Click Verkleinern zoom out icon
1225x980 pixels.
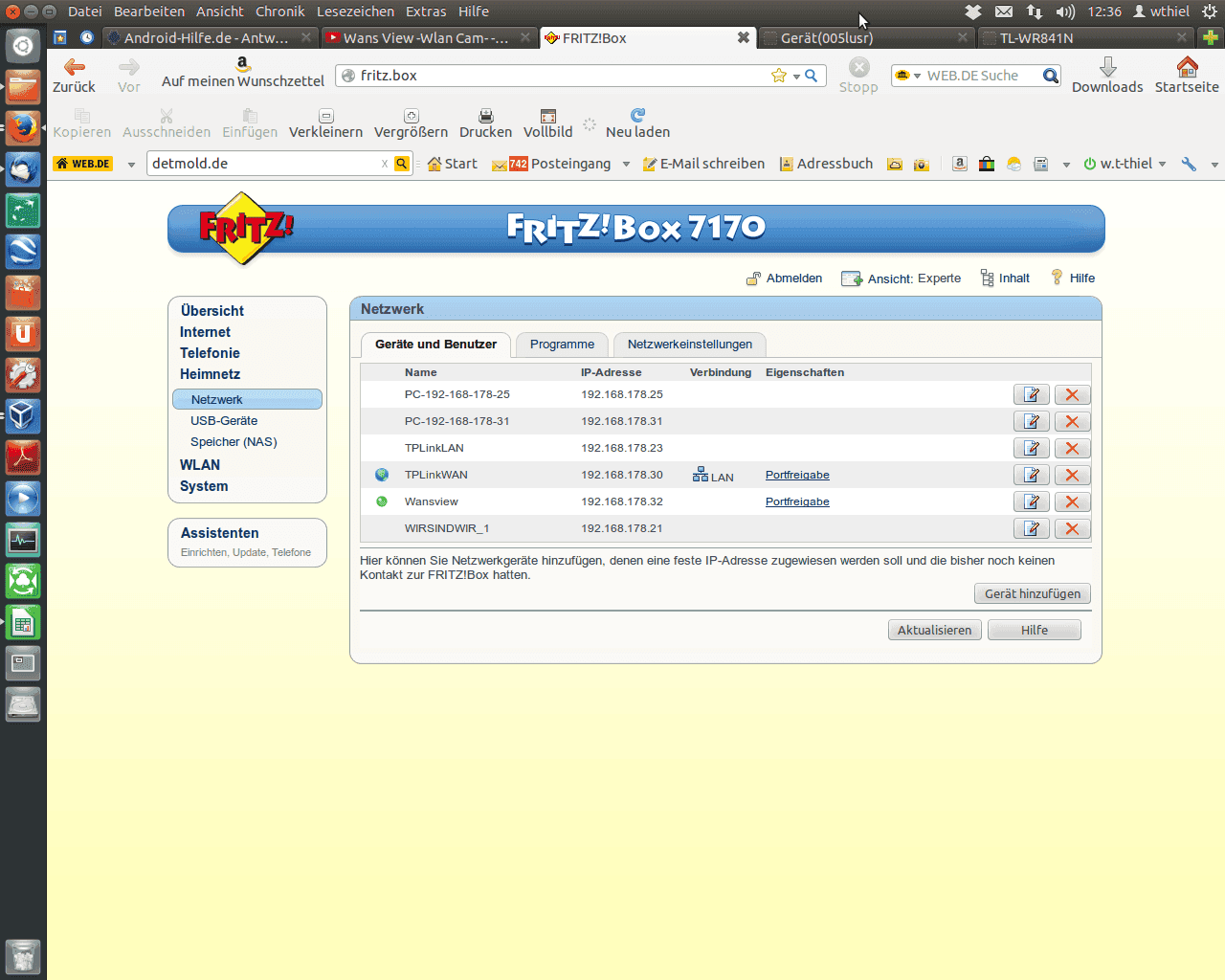click(325, 115)
